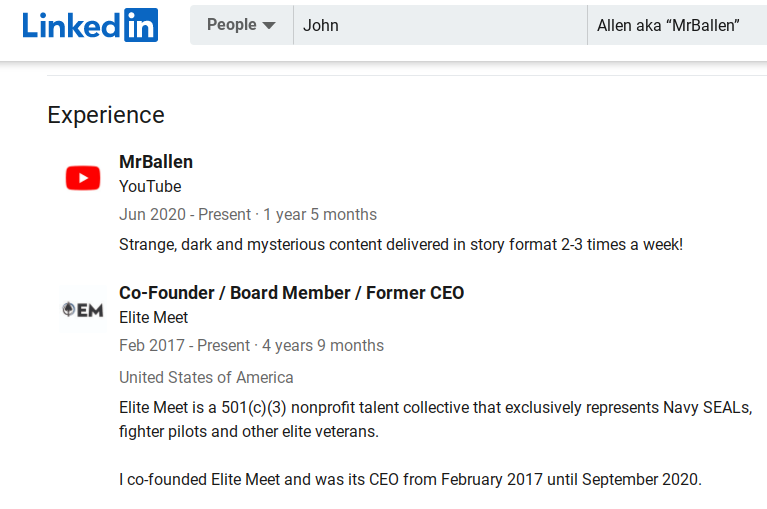
Task: Open the Elite Meet EM logo
Action: 83,310
